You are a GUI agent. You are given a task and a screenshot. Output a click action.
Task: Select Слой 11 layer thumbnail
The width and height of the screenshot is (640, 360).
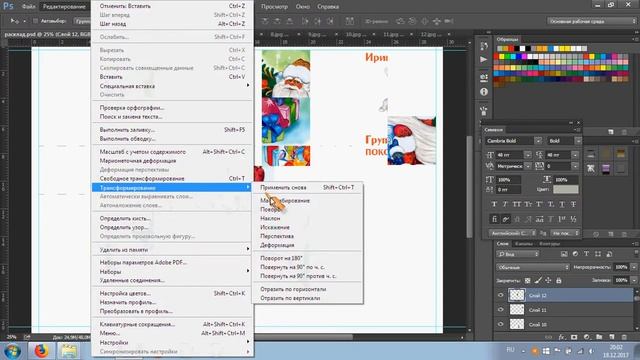pos(517,310)
